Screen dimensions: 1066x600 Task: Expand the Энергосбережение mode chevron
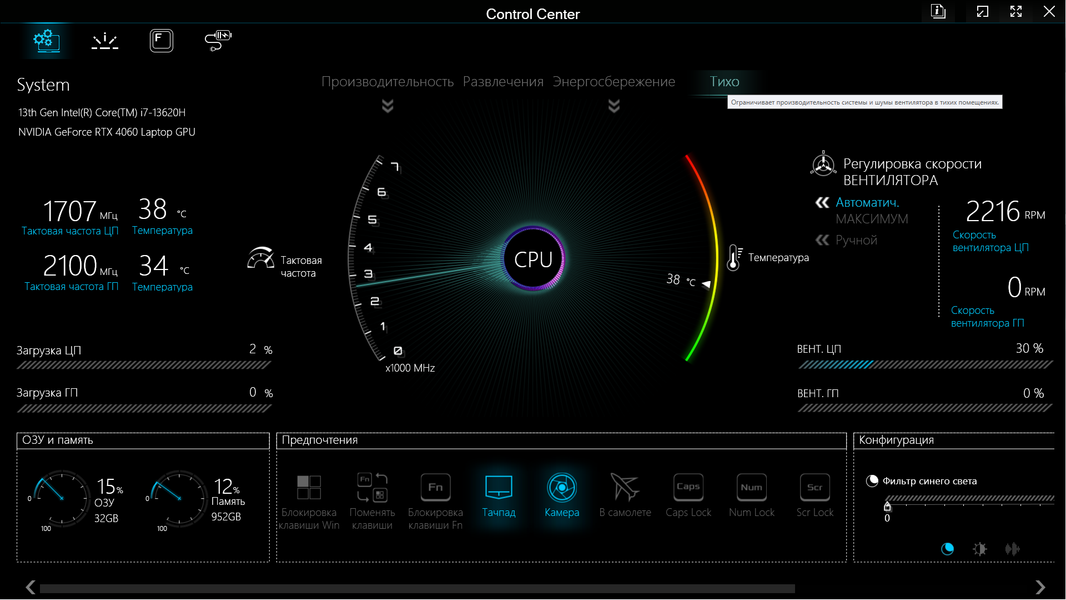point(614,106)
